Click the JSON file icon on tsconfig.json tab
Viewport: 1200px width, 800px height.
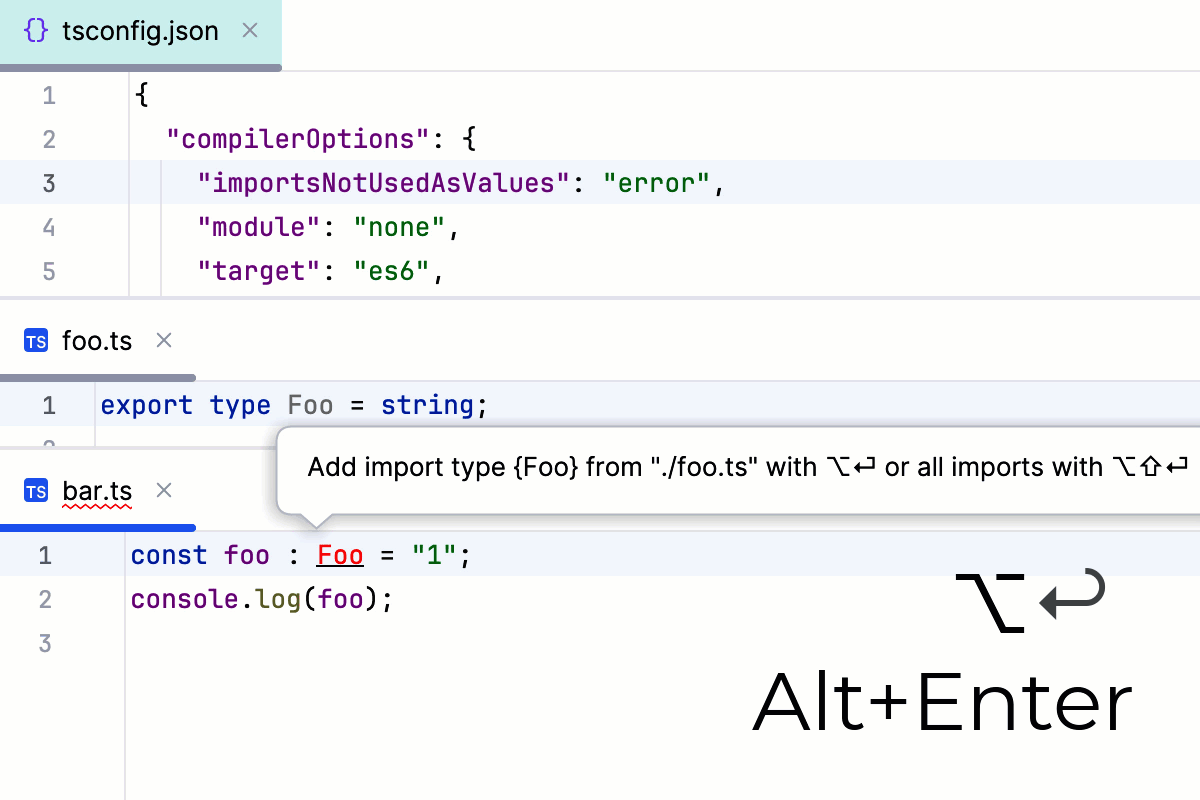(36, 31)
